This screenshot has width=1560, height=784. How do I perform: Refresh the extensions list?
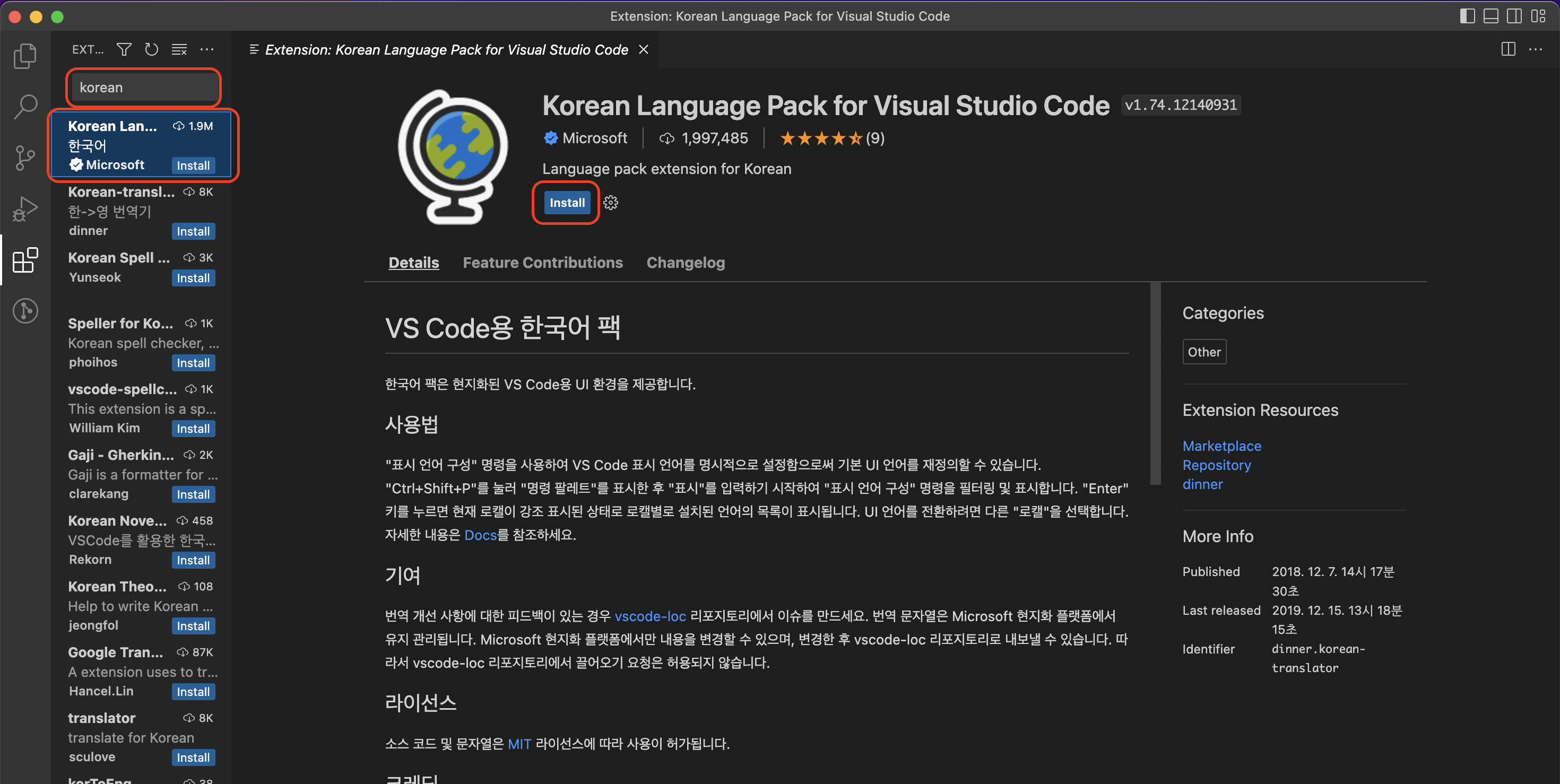(151, 49)
